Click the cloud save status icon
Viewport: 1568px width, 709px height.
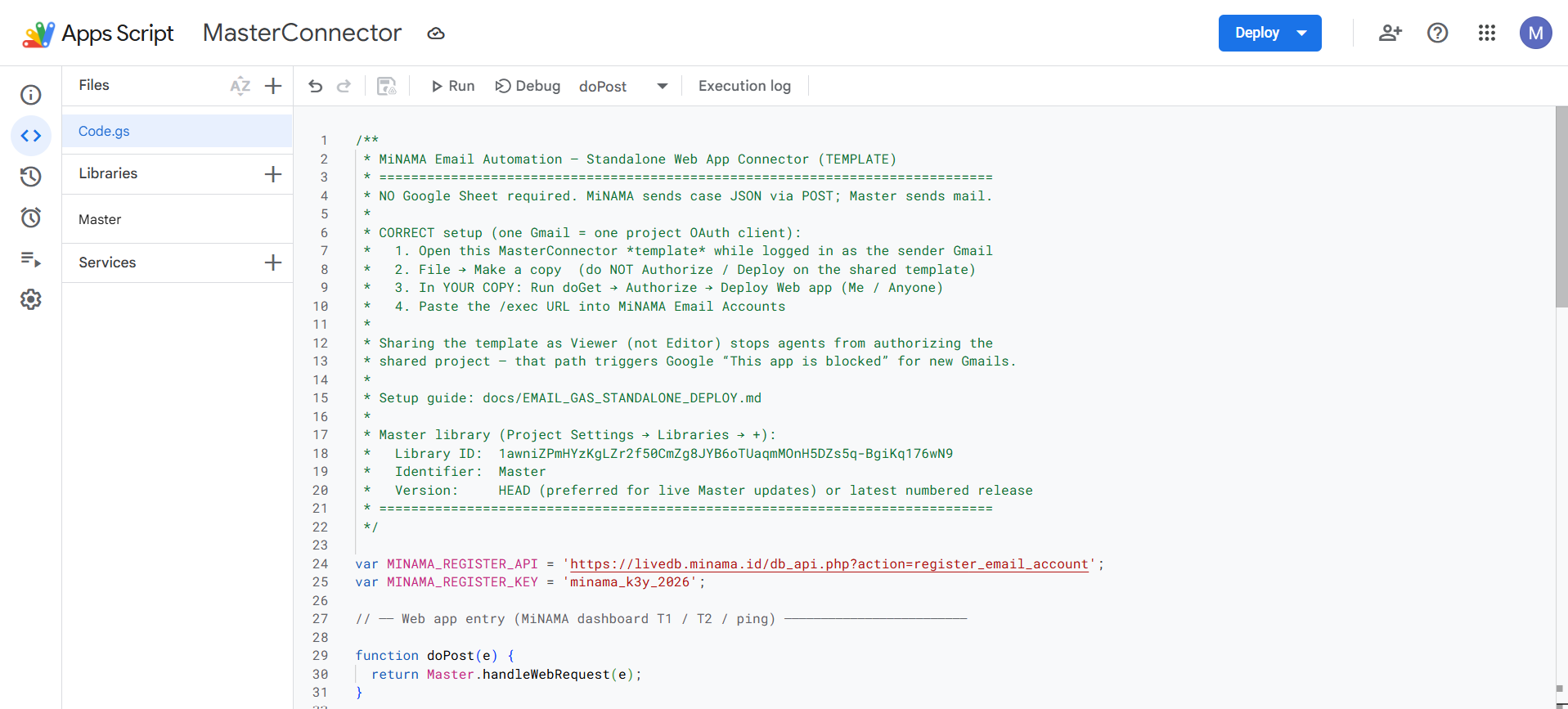[436, 34]
